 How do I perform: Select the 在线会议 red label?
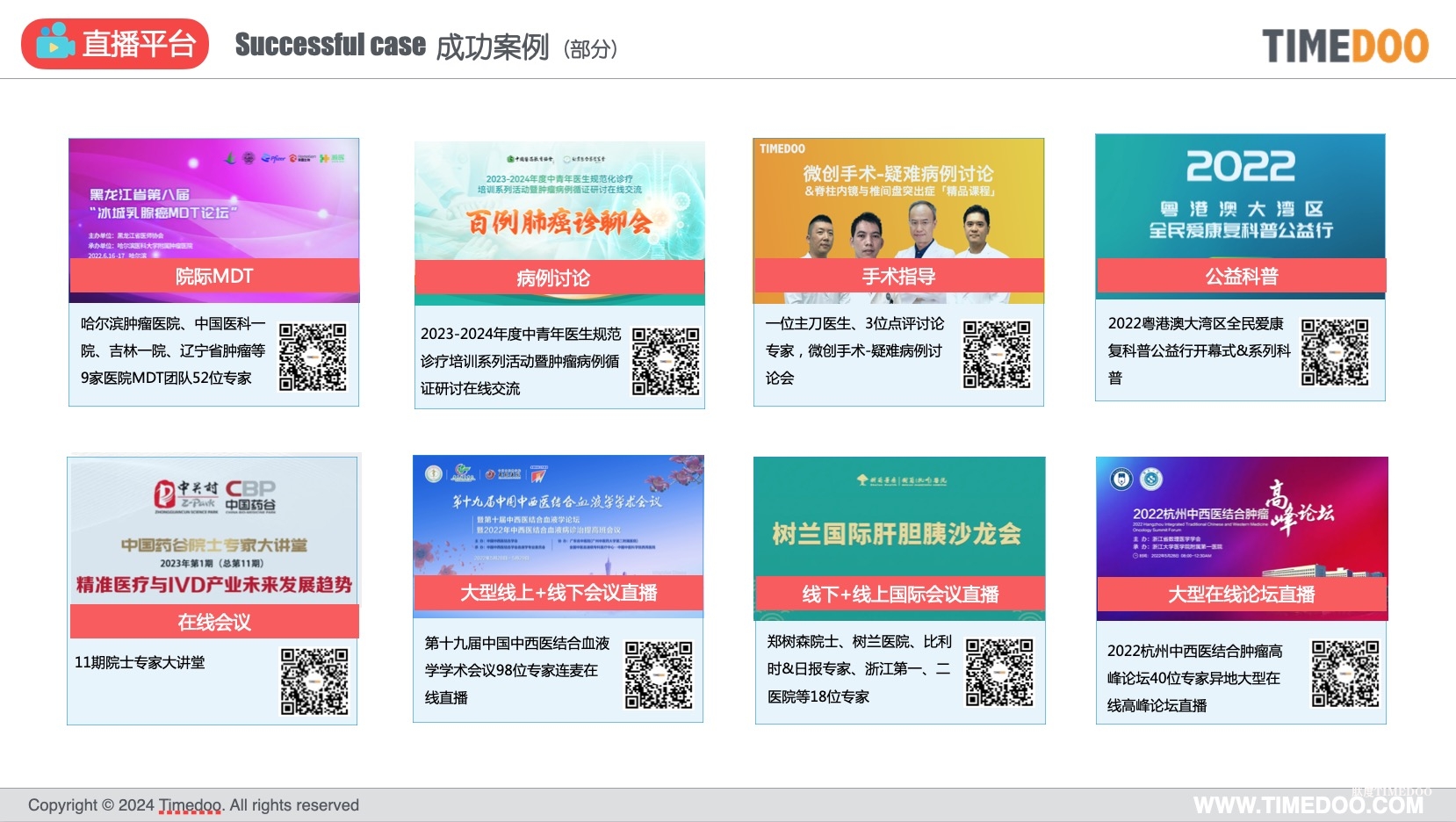coord(214,622)
